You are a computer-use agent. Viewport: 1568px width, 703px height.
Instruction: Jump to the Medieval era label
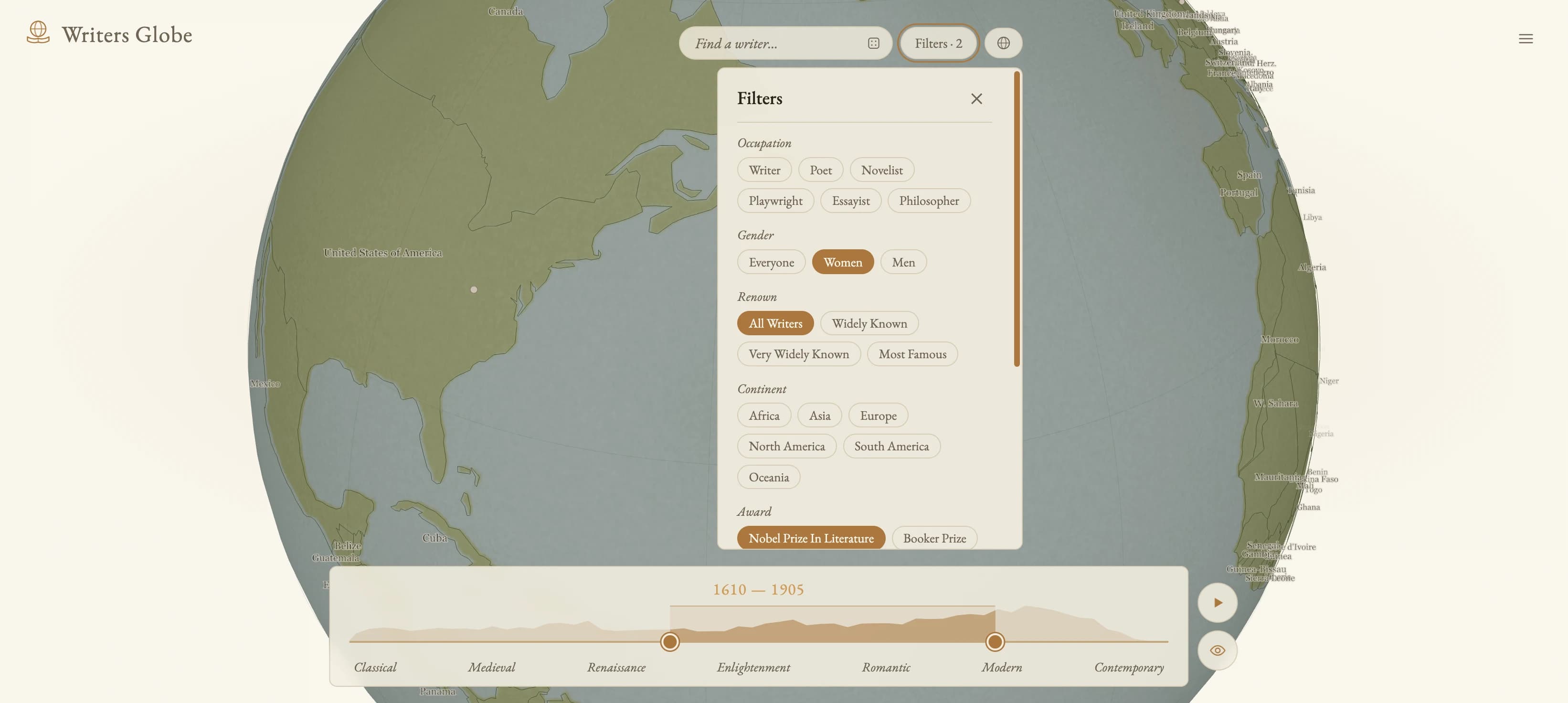[491, 667]
